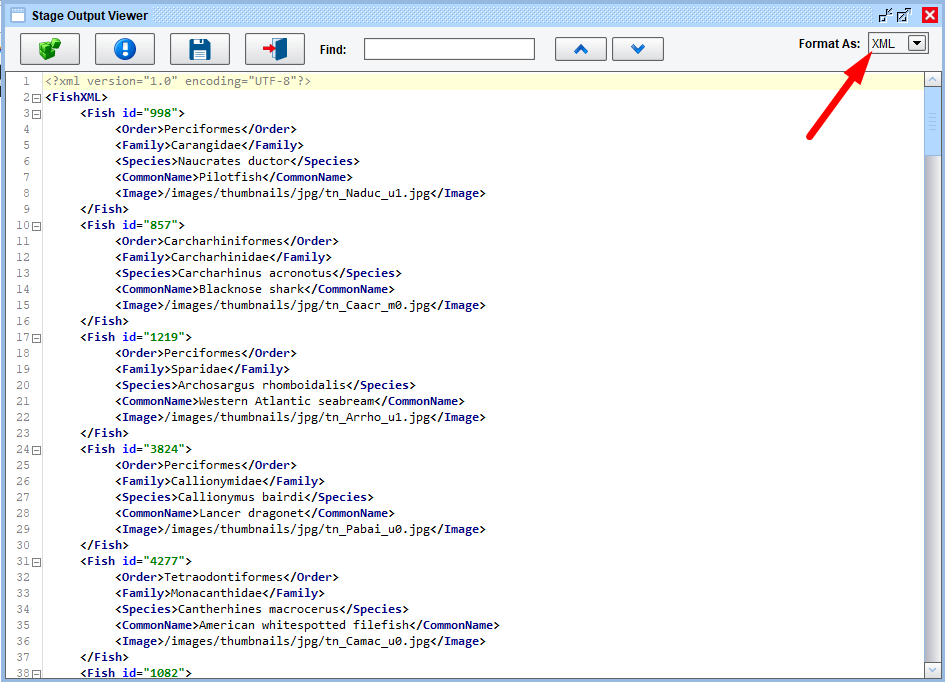This screenshot has height=682, width=945.
Task: Click the Cantherhines macrocerus Species line
Action: pyautogui.click(x=262, y=609)
